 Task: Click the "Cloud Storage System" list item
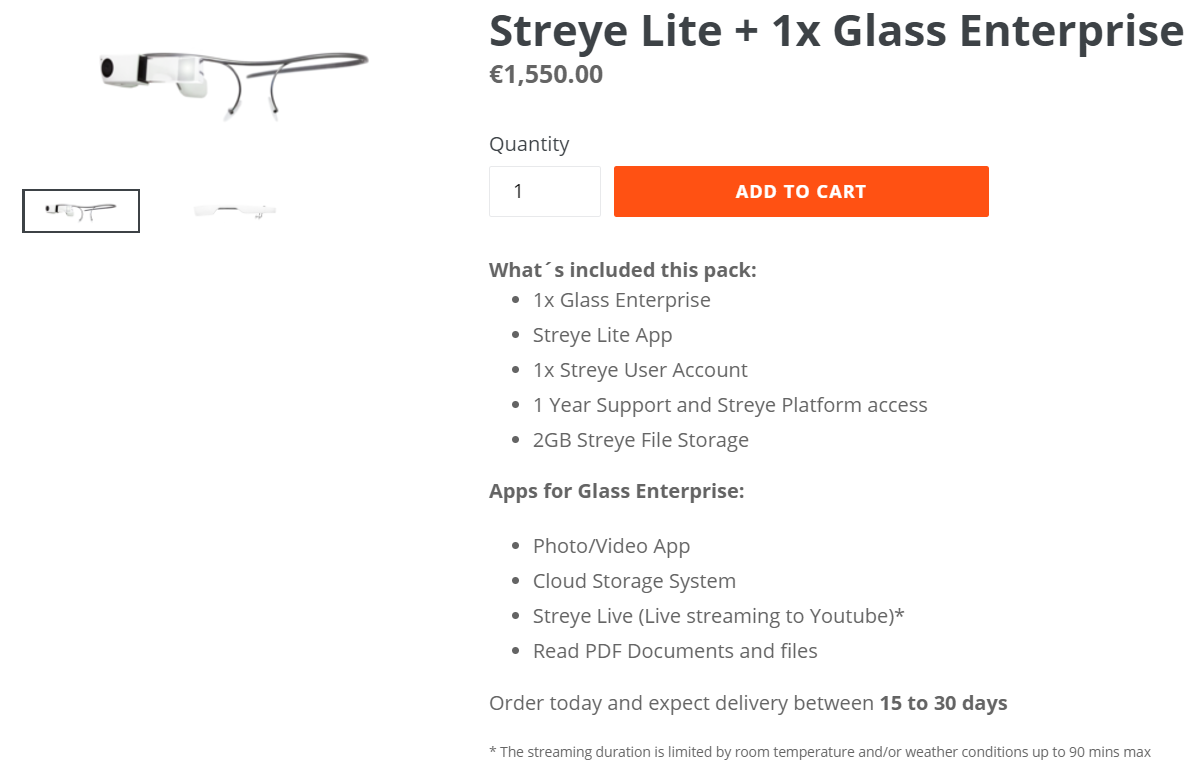634,581
